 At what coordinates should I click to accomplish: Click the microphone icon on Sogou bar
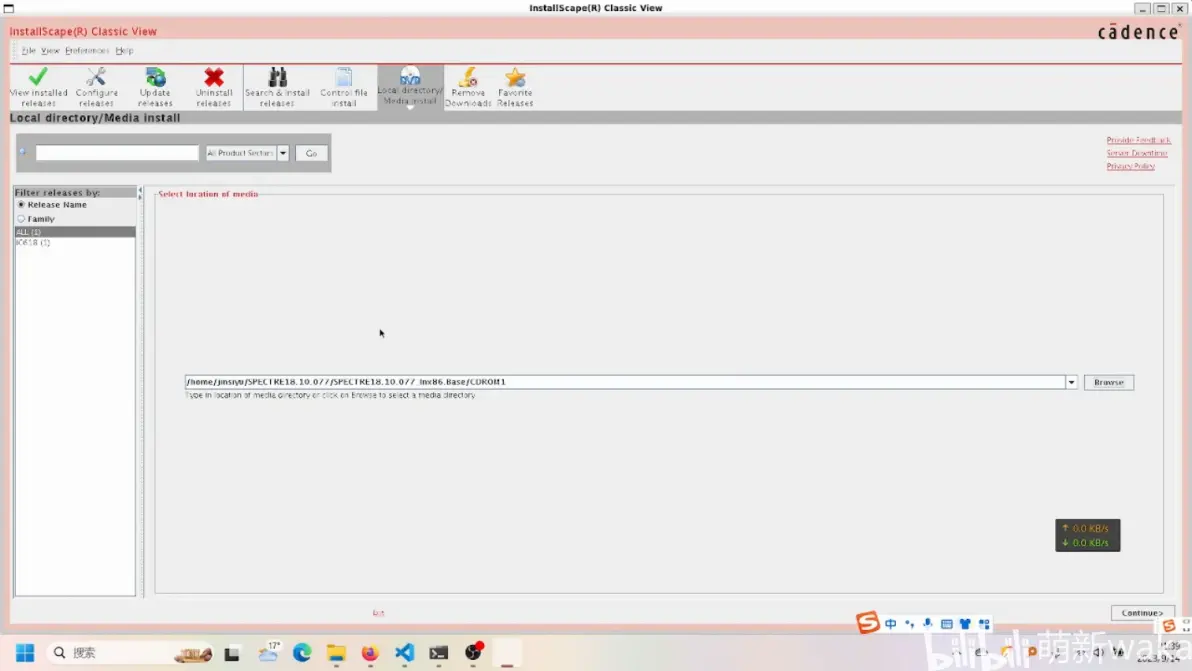[927, 624]
